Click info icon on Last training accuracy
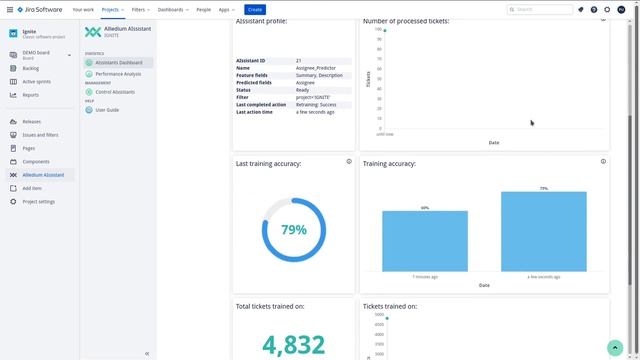640x360 pixels. point(349,162)
